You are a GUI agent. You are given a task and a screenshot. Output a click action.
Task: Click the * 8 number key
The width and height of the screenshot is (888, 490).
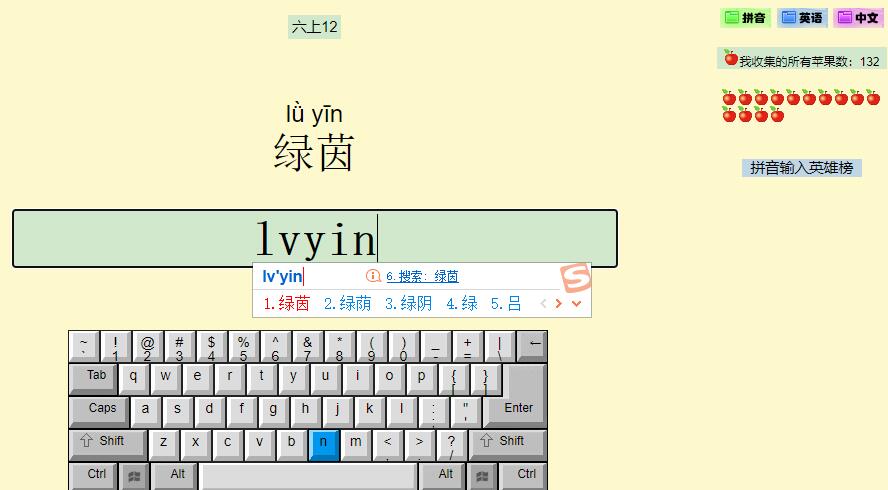coord(340,346)
